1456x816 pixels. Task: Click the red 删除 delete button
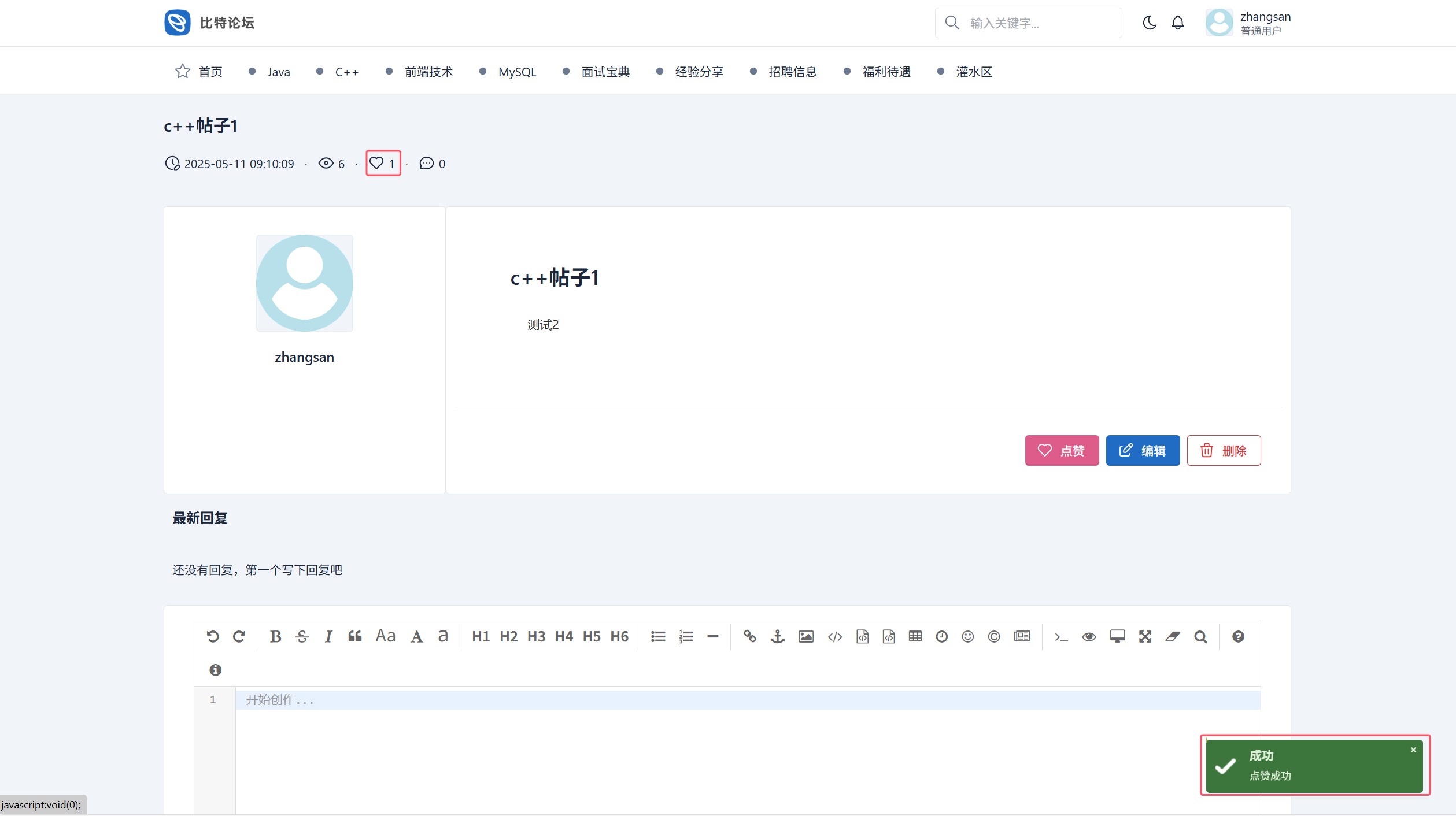click(x=1224, y=450)
